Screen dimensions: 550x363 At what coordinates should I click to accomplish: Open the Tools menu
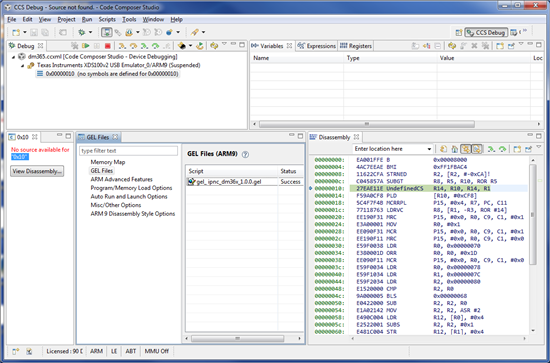[129, 19]
